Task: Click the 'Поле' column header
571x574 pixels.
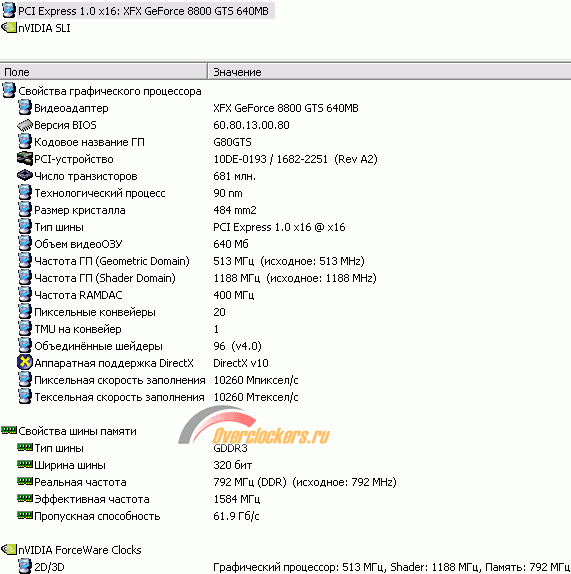Action: (x=104, y=72)
